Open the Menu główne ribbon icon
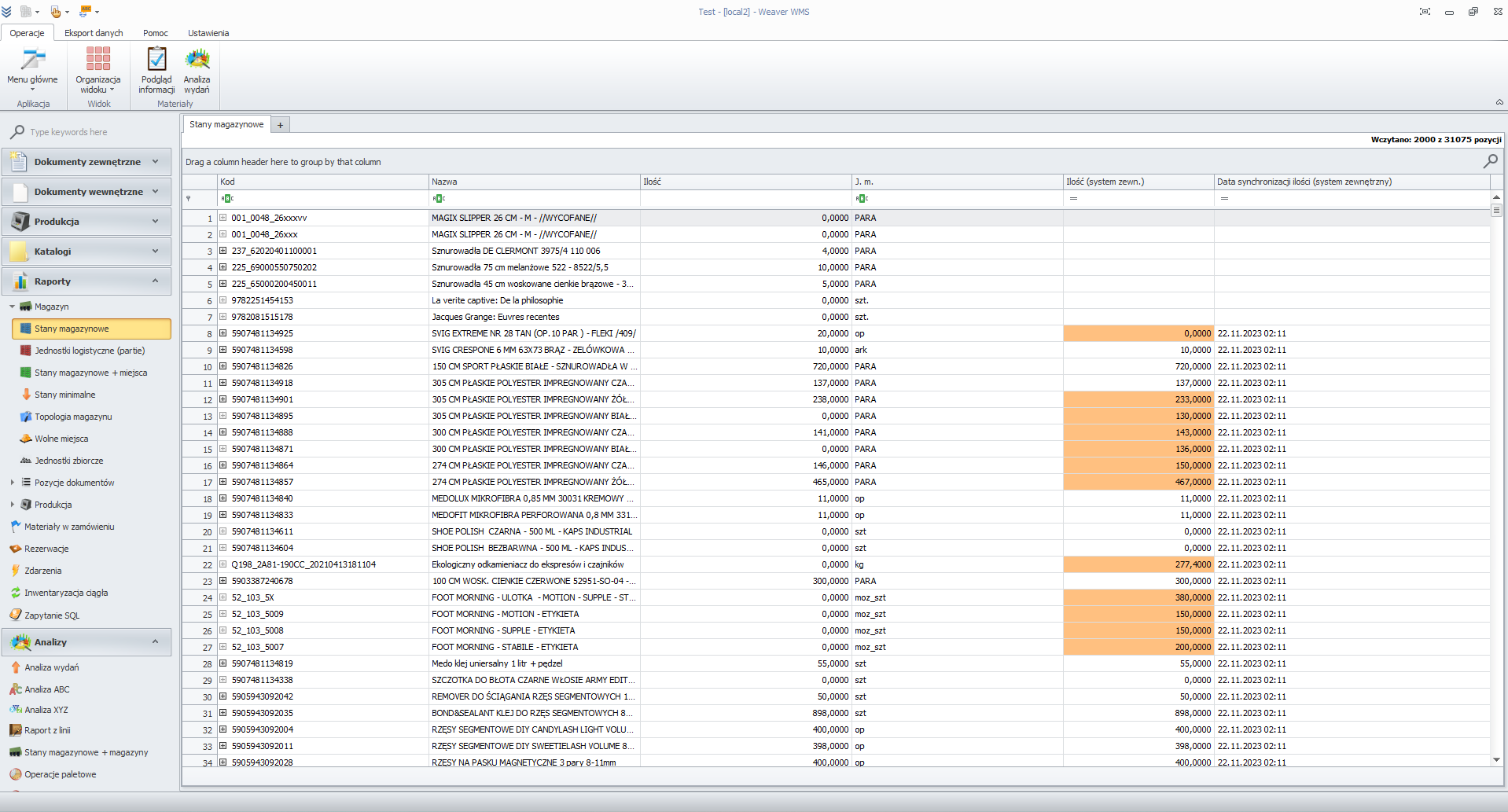The image size is (1508, 812). click(32, 61)
